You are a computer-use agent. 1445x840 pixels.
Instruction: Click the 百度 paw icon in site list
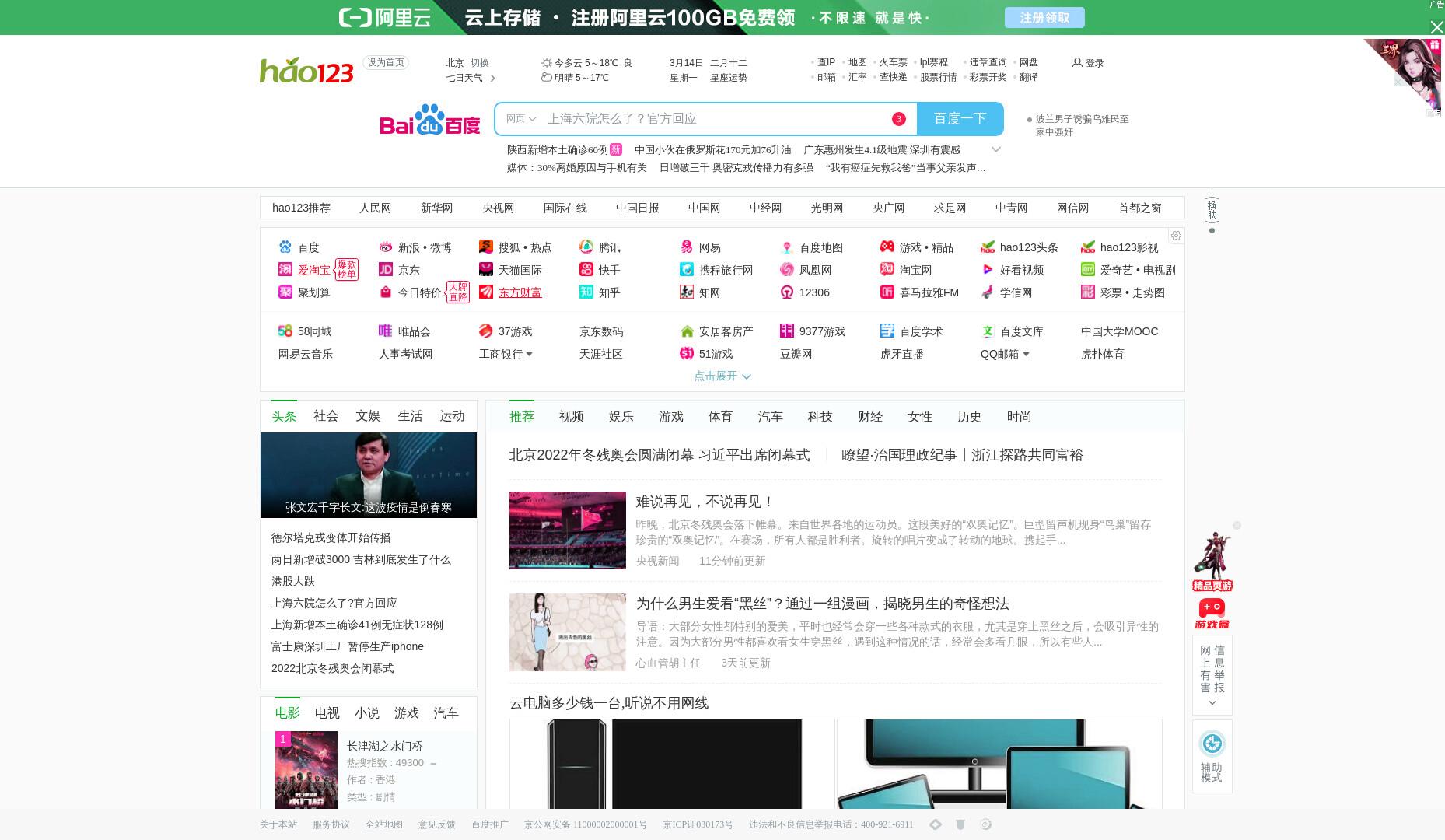pos(285,247)
